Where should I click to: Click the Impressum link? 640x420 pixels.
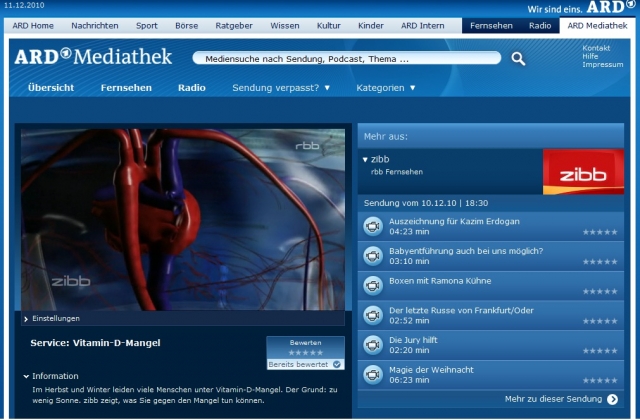point(602,64)
